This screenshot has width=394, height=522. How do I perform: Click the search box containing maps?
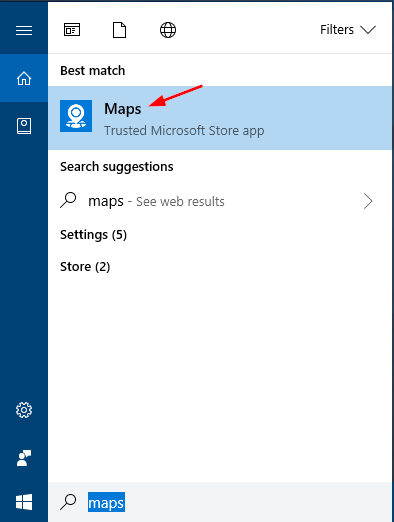click(220, 502)
